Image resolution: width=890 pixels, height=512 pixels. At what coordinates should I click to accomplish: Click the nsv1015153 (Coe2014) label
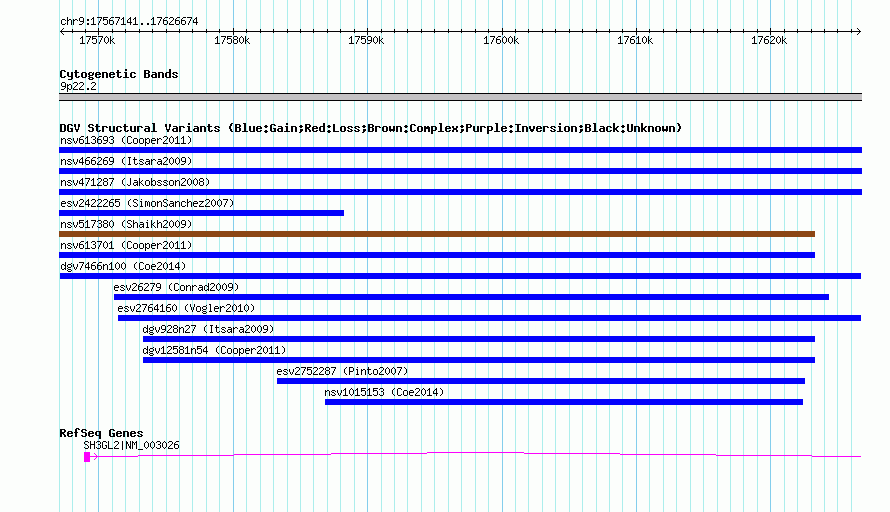(x=384, y=392)
